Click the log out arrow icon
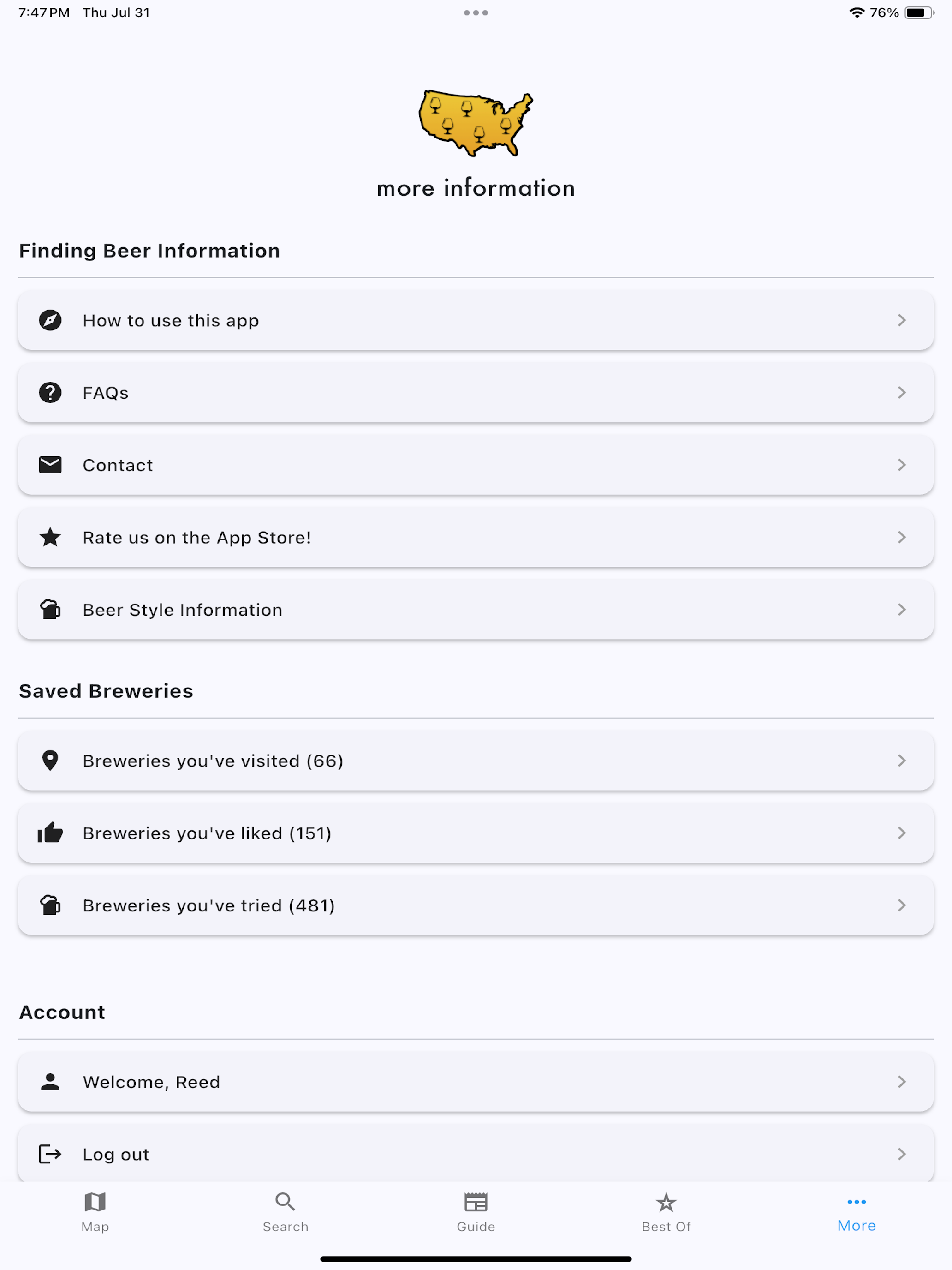This screenshot has height=1270, width=952. pos(50,1154)
